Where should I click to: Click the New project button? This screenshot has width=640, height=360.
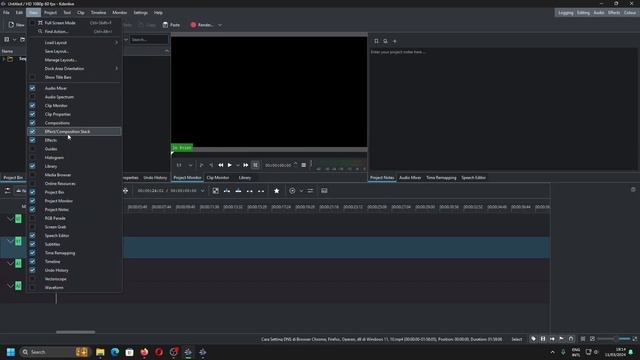pyautogui.click(x=16, y=25)
